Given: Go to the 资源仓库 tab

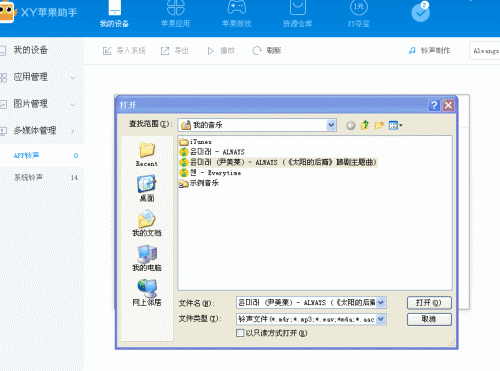Looking at the screenshot, I should (298, 14).
